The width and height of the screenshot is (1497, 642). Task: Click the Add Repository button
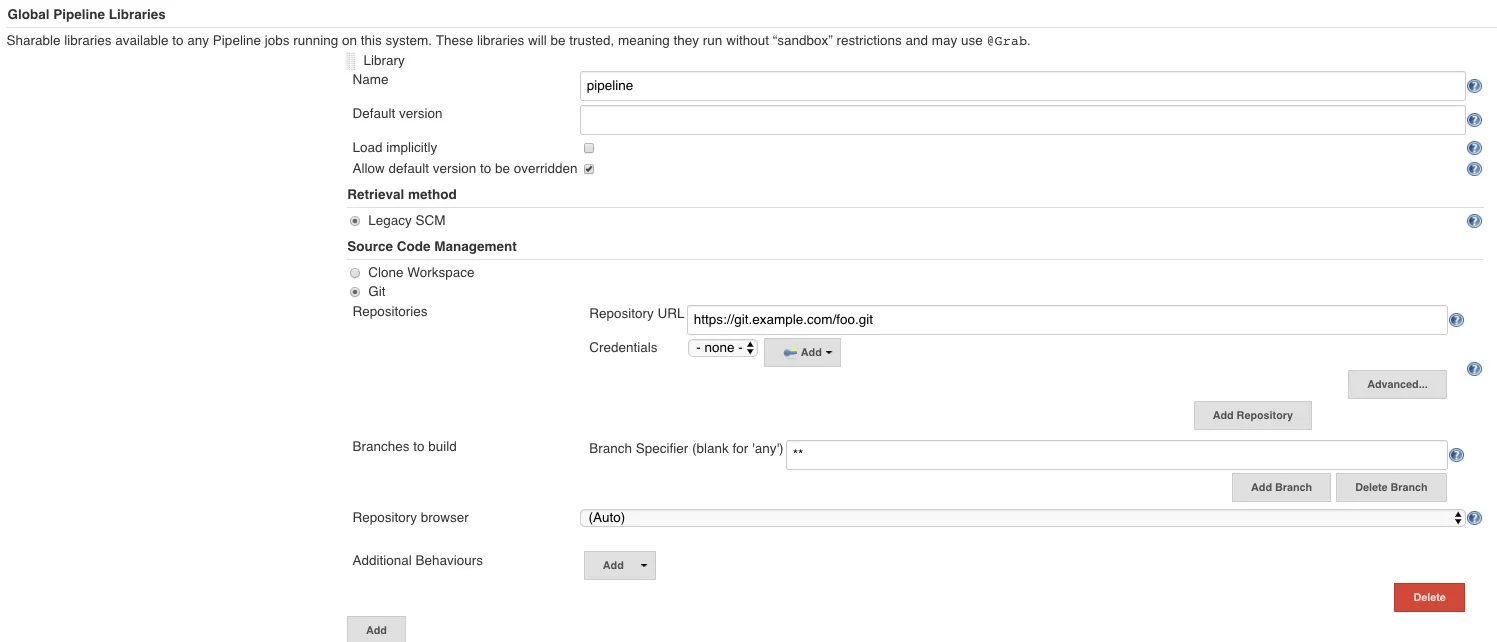[1252, 415]
